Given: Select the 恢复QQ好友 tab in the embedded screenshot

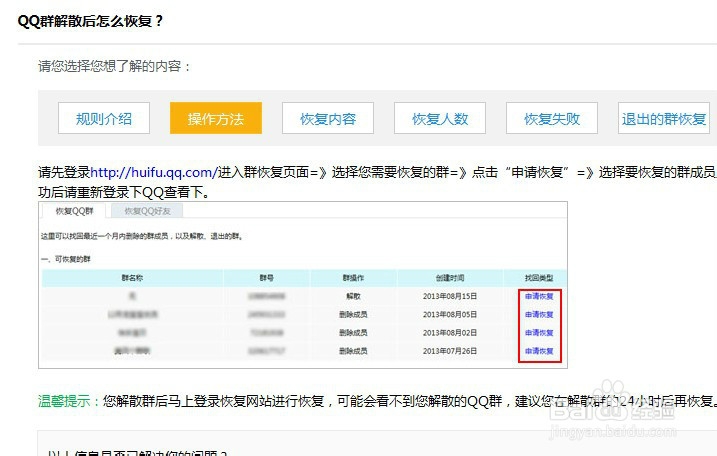Looking at the screenshot, I should pos(147,211).
